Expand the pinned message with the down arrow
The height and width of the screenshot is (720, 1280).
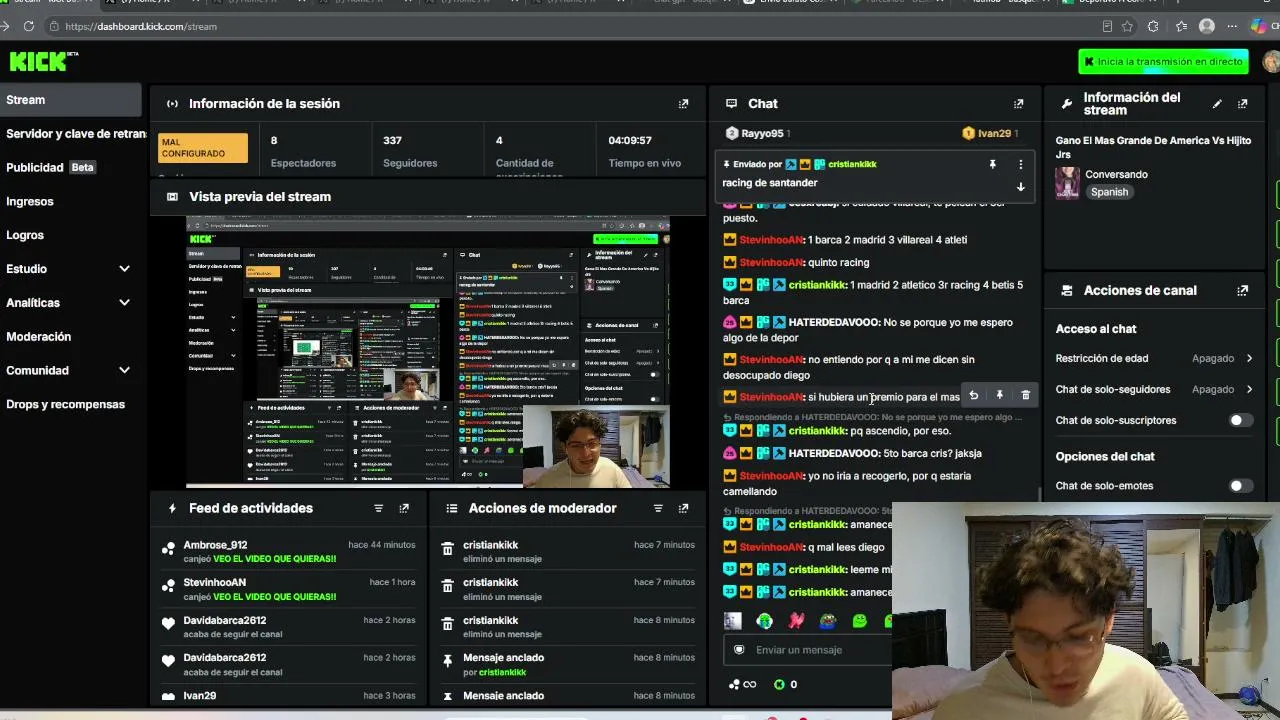tap(1020, 187)
